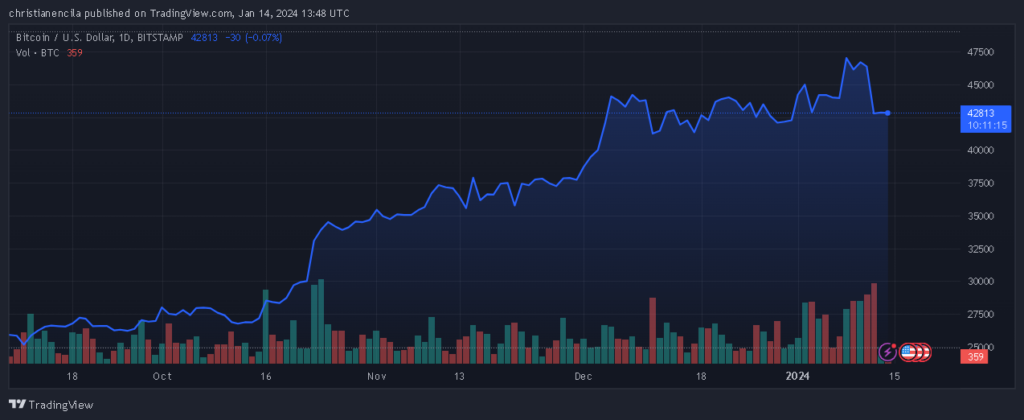1024x420 pixels.
Task: Open the US flag economic event marker
Action: tap(908, 352)
